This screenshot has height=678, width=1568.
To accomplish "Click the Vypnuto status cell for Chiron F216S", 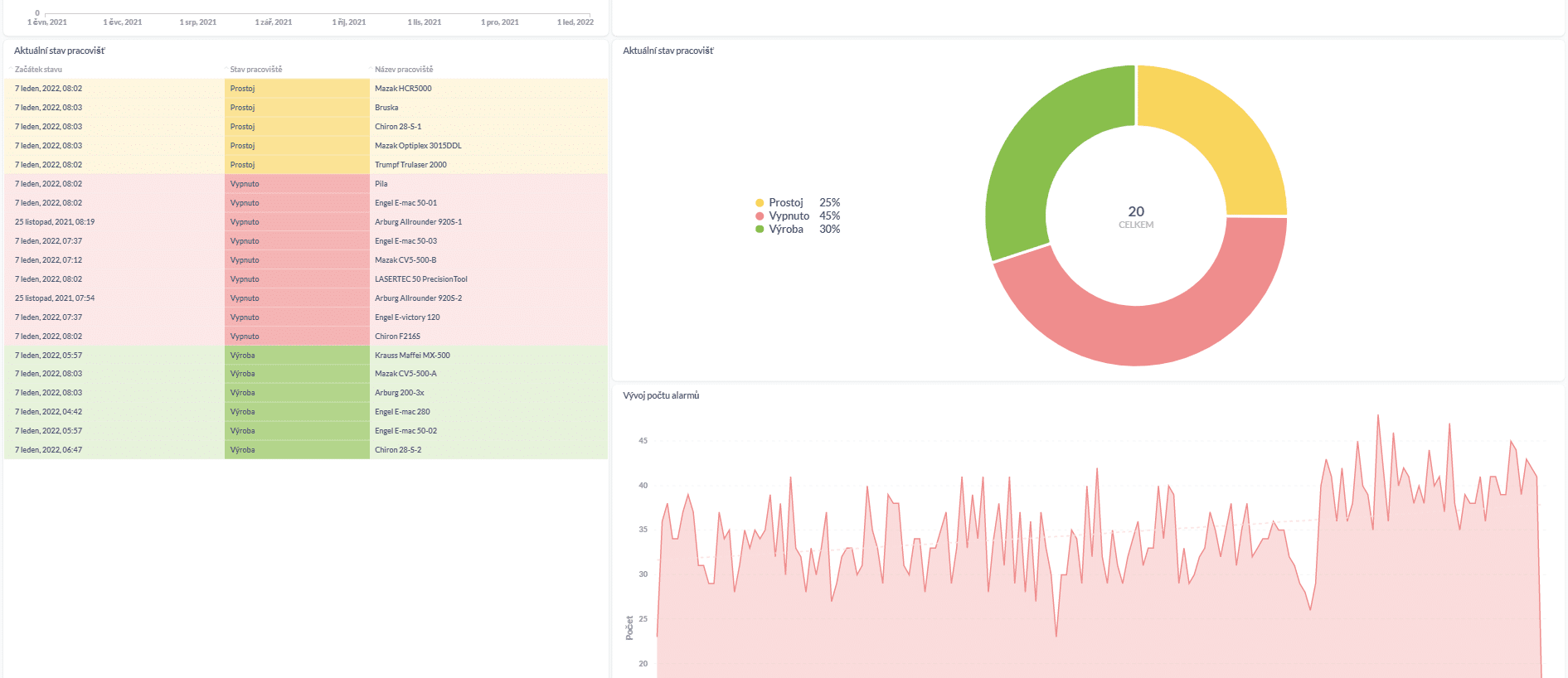I will coord(297,337).
